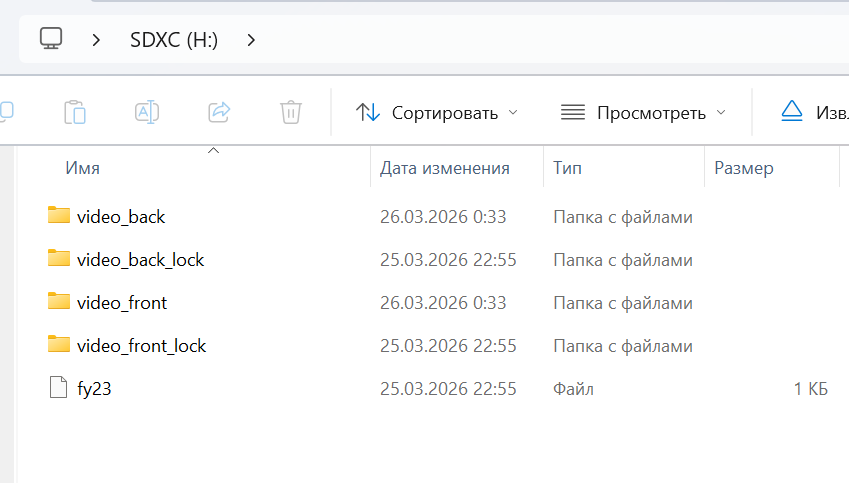This screenshot has height=483, width=849.
Task: Click the This PC monitor icon in breadcrumb
Action: 51,39
